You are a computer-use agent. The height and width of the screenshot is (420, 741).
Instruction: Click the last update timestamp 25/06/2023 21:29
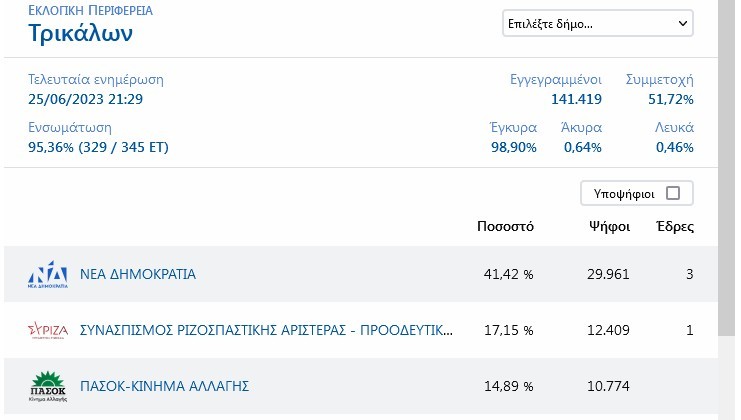85,98
